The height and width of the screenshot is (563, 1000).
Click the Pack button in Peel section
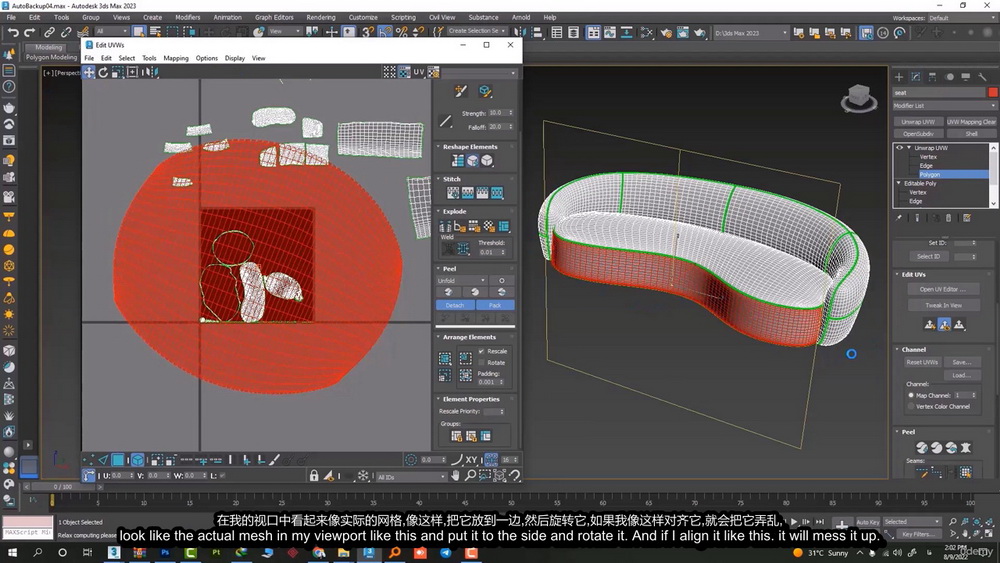click(x=495, y=305)
